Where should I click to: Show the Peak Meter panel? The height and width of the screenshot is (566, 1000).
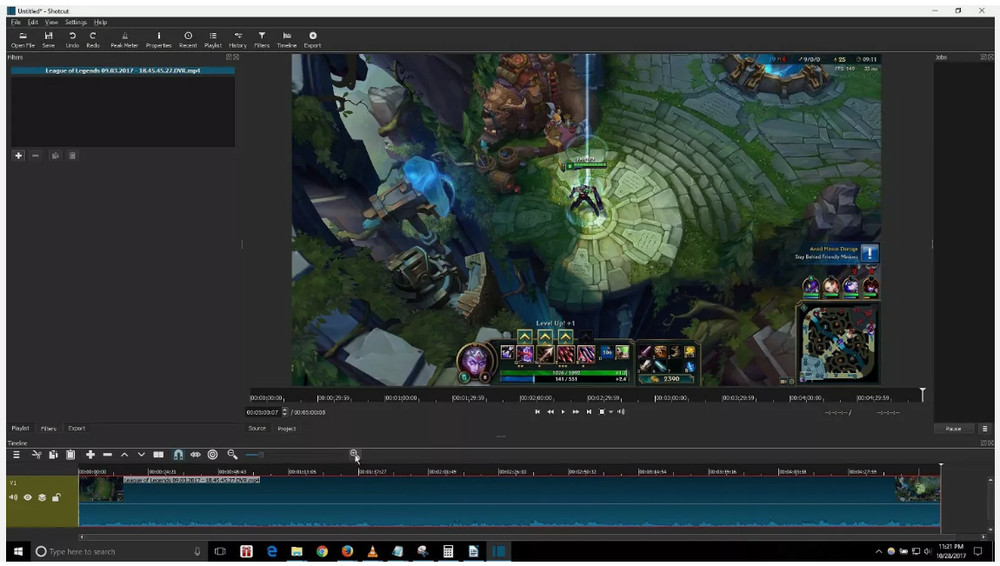(124, 40)
